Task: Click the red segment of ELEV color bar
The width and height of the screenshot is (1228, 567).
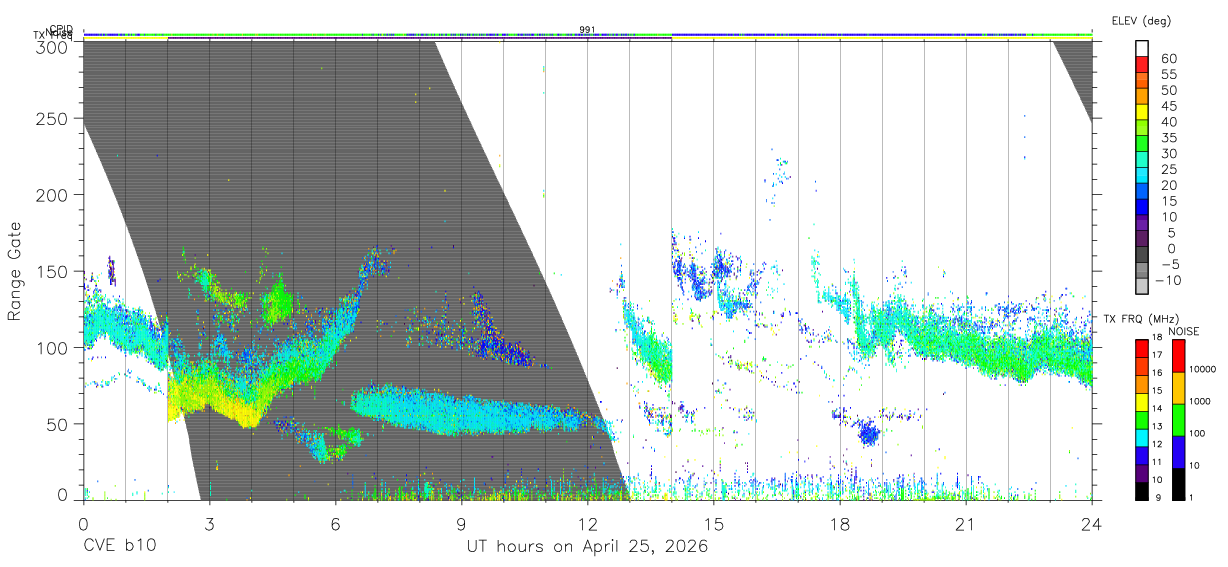Action: [x=1144, y=64]
